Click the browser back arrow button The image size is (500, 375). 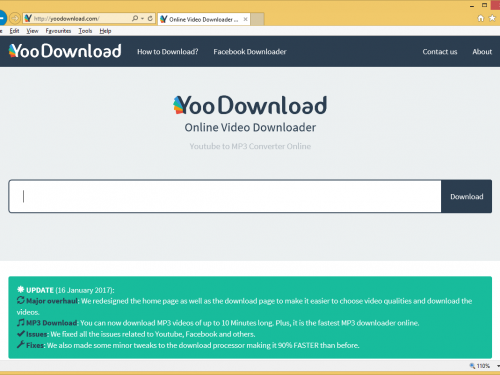tap(2, 18)
